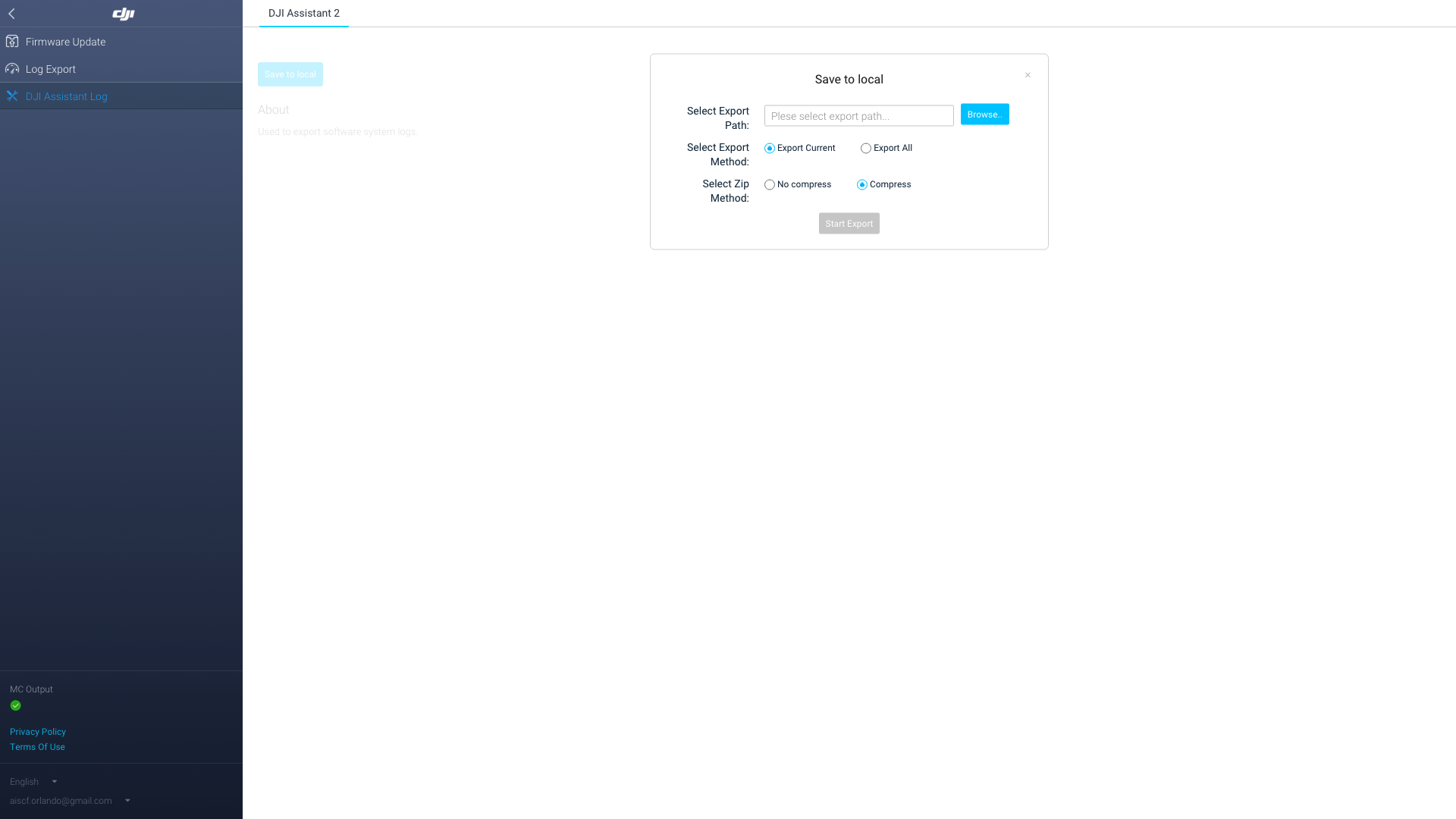Screen dimensions: 1456x819
Task: Click the Select Export Path label
Action: [717, 118]
